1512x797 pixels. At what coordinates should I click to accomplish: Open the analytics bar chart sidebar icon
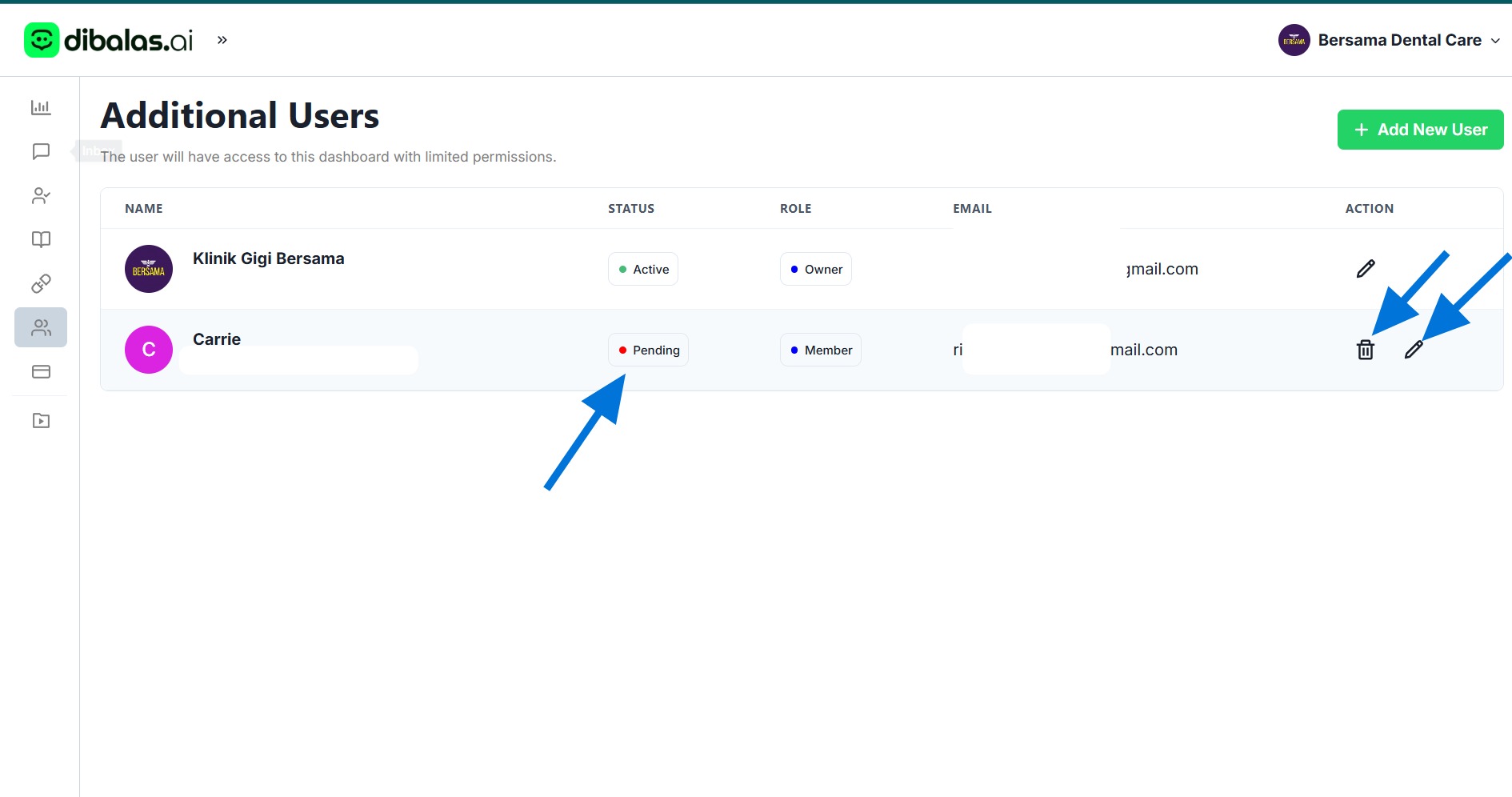click(x=41, y=107)
